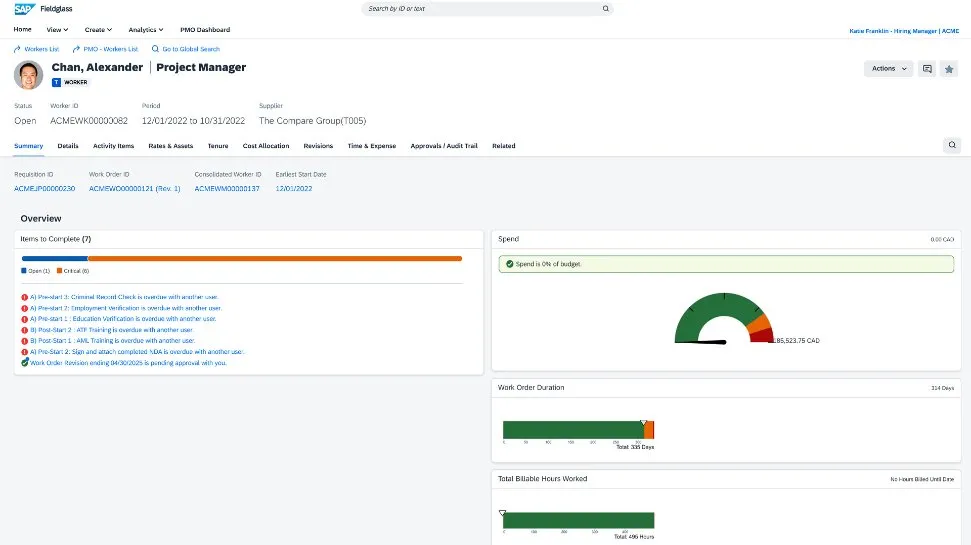Click the PMO - Workers List arrow icon

click(76, 49)
